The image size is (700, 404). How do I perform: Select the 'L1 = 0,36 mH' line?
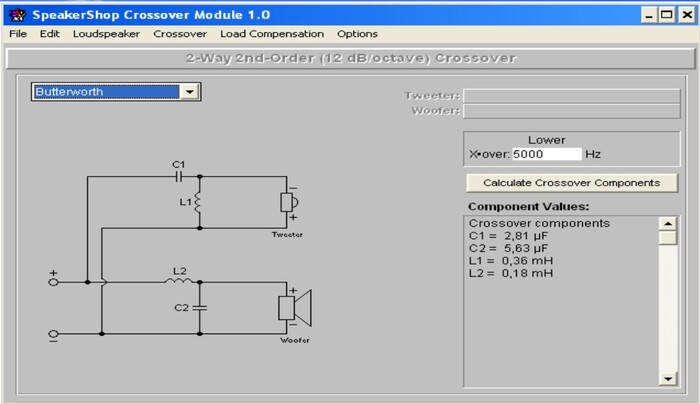[511, 261]
